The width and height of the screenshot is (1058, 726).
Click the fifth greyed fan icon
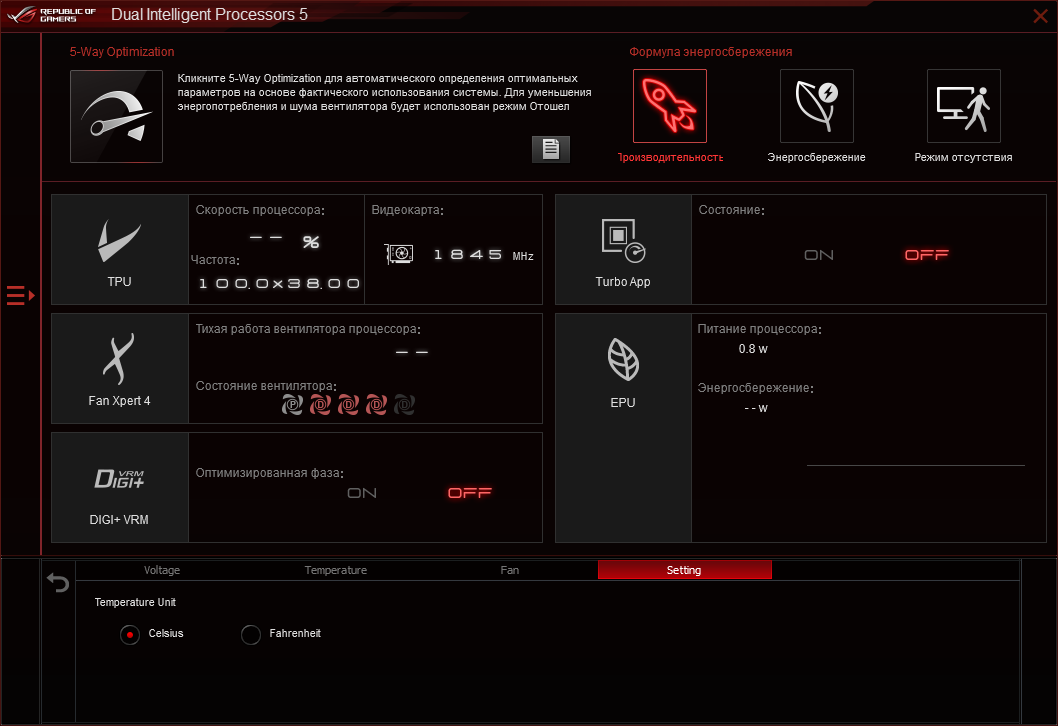coord(404,405)
